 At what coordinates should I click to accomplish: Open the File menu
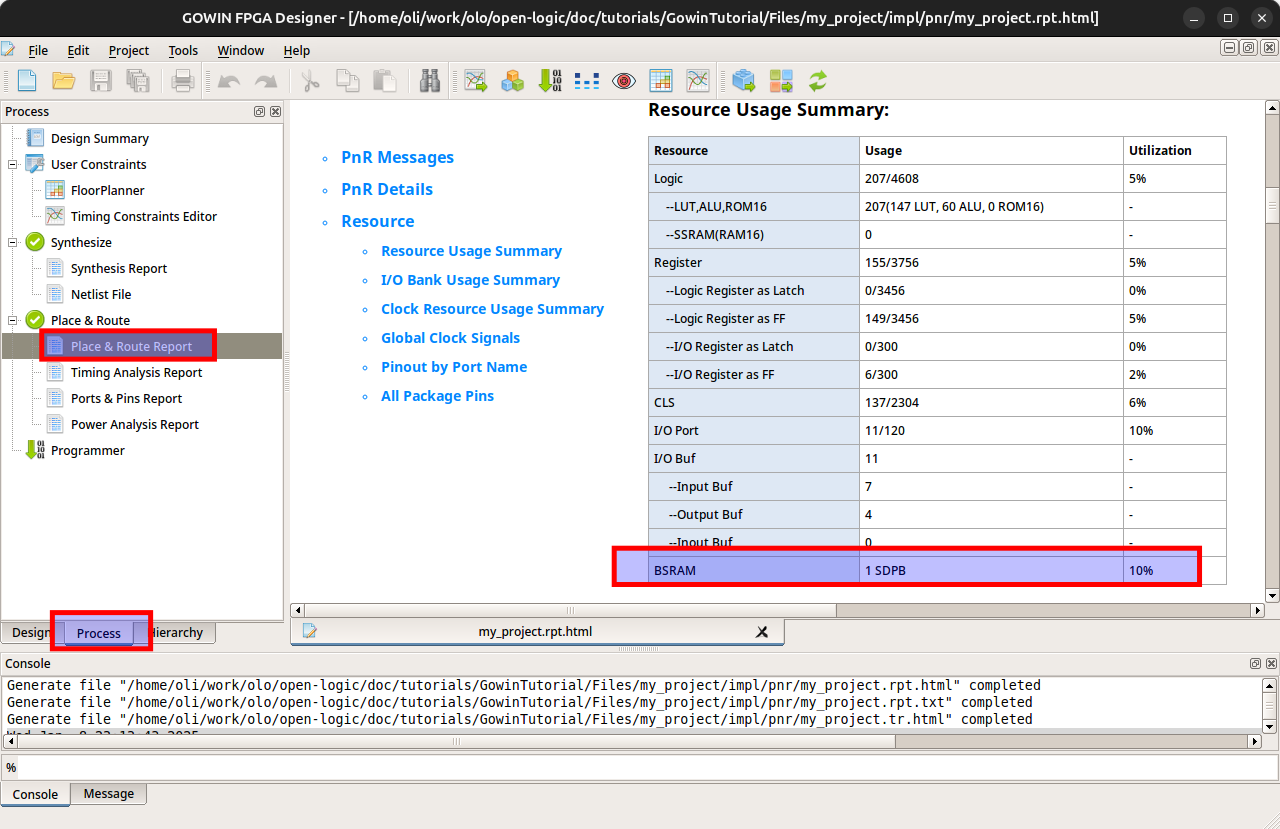point(38,50)
